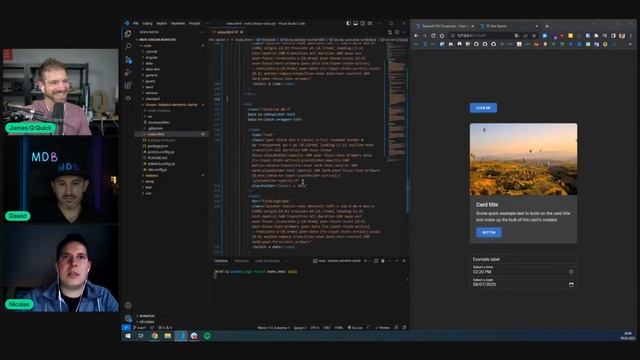Open the Search view in VS Code activity bar
Screen dimensions: 640x360
pyautogui.click(x=128, y=47)
